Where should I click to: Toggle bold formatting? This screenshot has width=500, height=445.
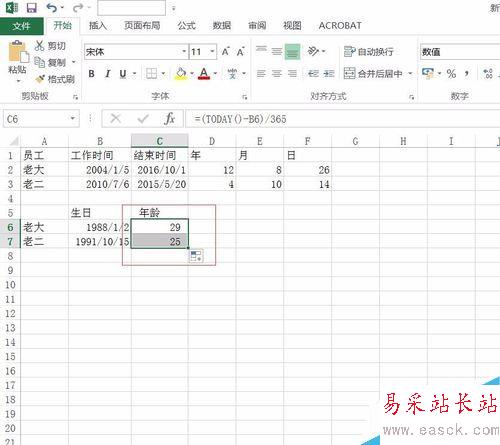click(x=91, y=74)
